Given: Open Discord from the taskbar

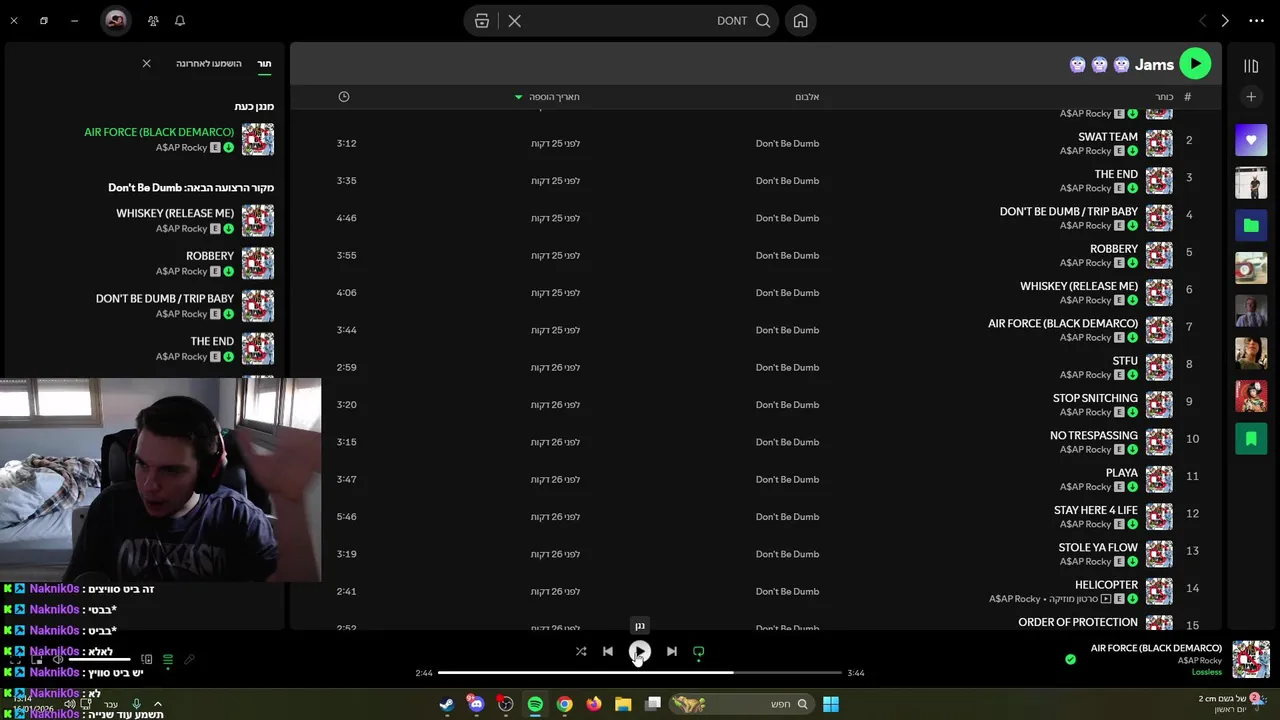Looking at the screenshot, I should click(476, 704).
